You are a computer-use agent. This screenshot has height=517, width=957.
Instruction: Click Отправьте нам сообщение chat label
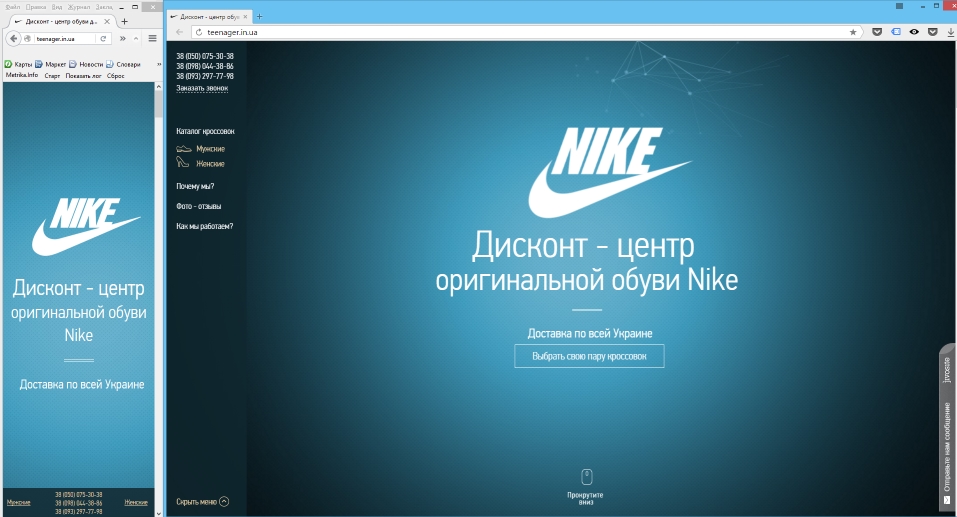coord(947,447)
